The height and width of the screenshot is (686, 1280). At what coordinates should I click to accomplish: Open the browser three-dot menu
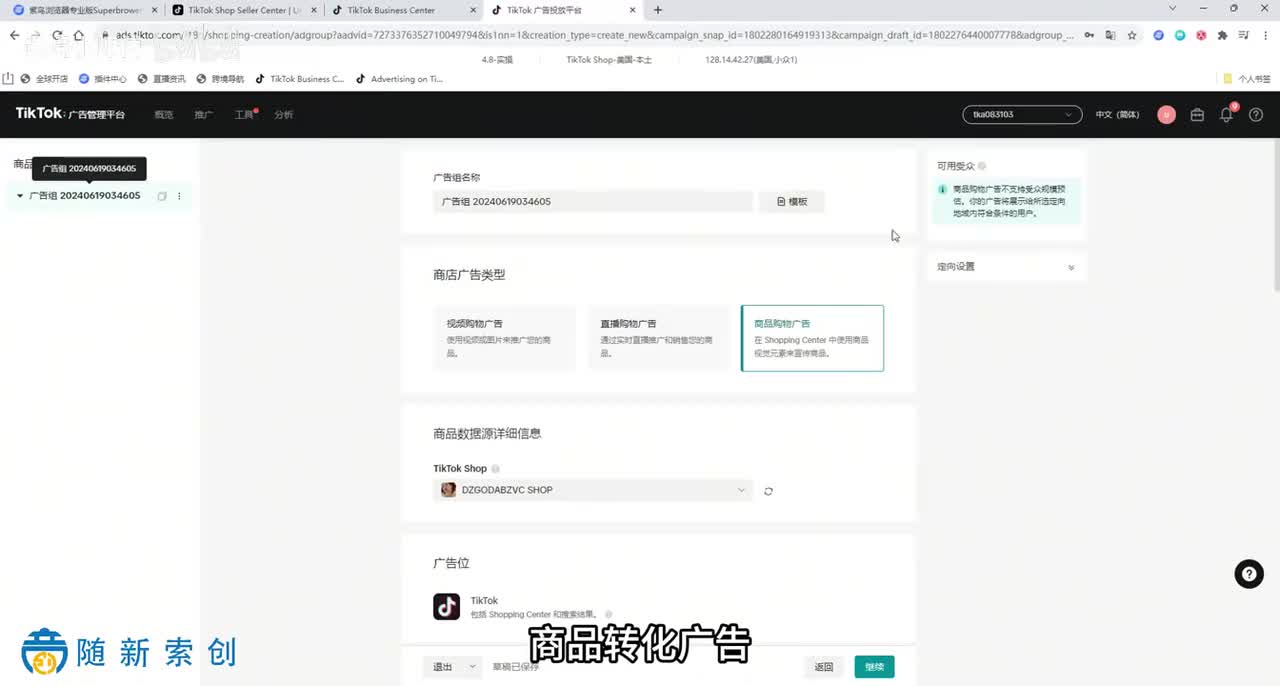coord(1265,35)
